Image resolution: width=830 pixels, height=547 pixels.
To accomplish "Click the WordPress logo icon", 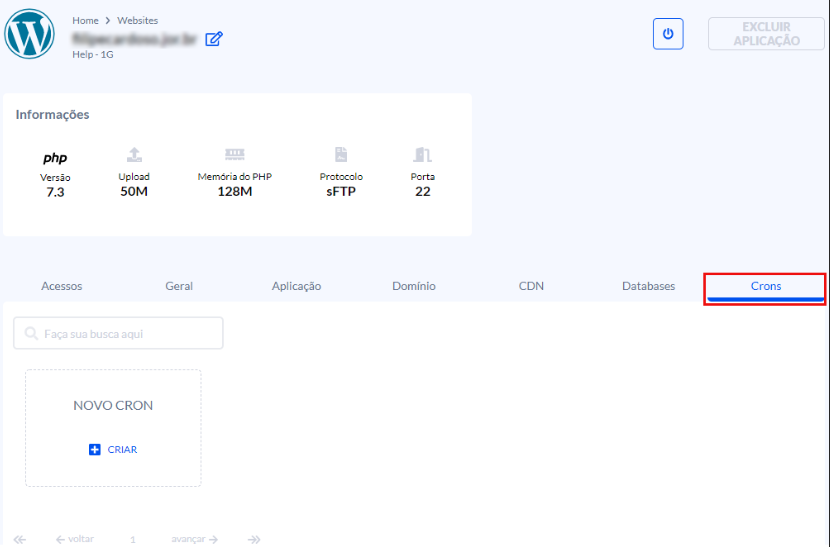I will click(x=30, y=33).
